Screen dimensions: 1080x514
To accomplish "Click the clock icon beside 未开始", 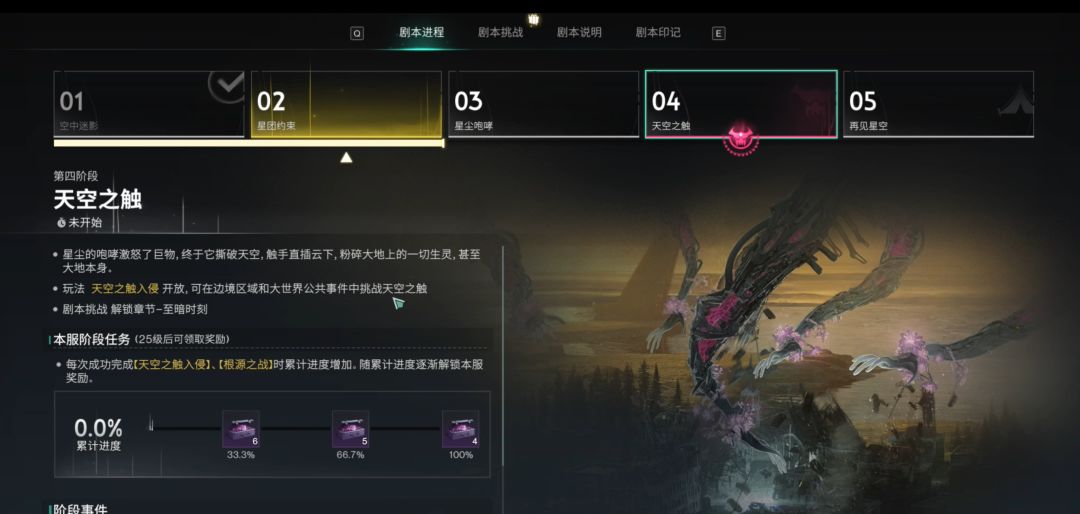I will pyautogui.click(x=61, y=223).
